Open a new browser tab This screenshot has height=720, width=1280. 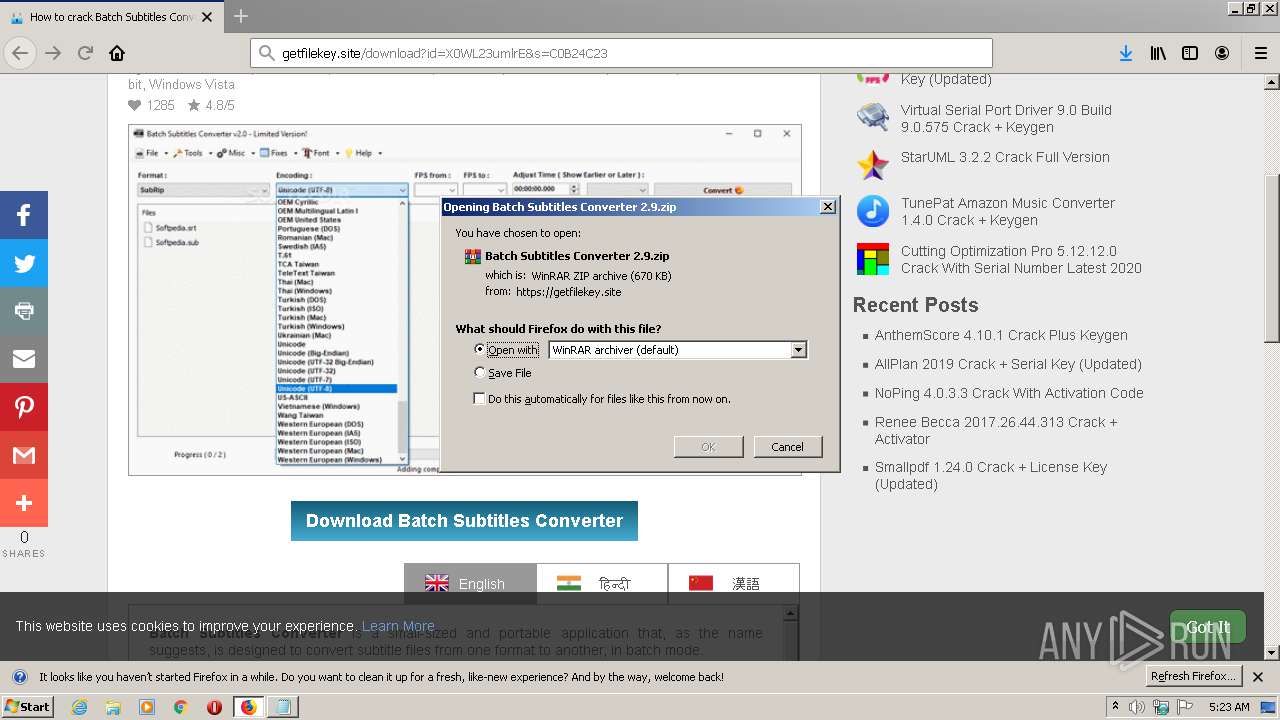[241, 16]
